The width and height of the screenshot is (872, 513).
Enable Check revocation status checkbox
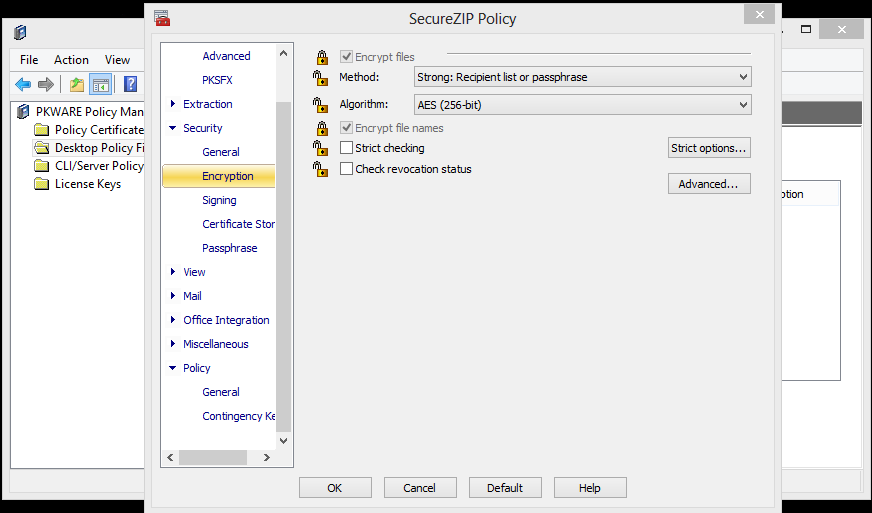pyautogui.click(x=347, y=169)
